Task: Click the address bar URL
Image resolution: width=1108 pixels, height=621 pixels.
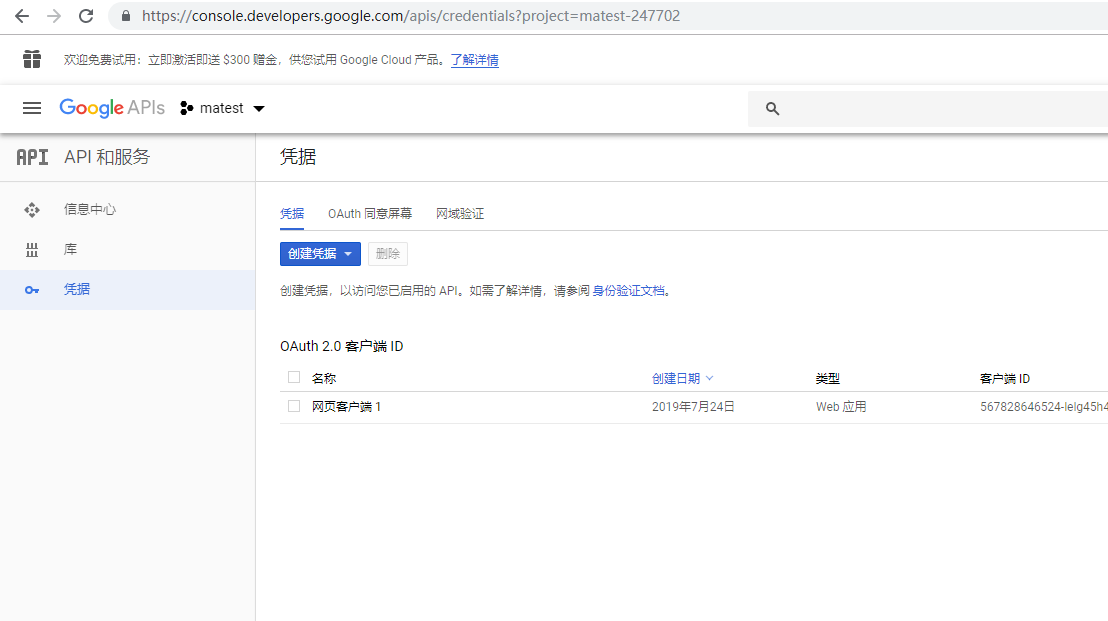Action: [x=411, y=16]
